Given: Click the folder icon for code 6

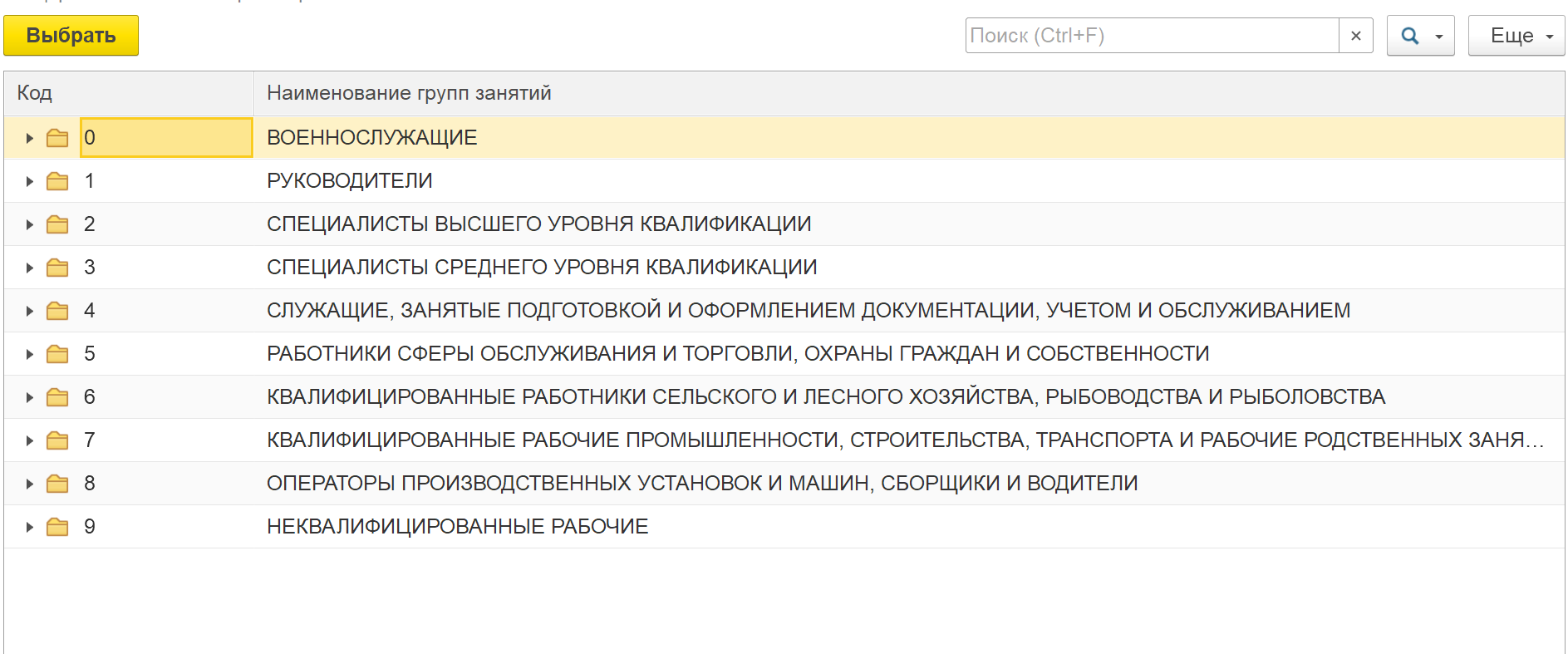Looking at the screenshot, I should coord(57,397).
